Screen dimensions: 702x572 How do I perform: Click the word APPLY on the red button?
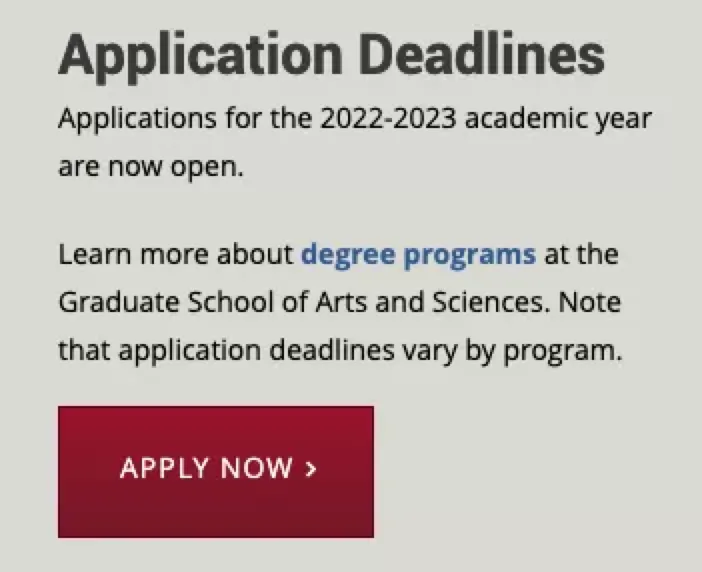(x=163, y=468)
